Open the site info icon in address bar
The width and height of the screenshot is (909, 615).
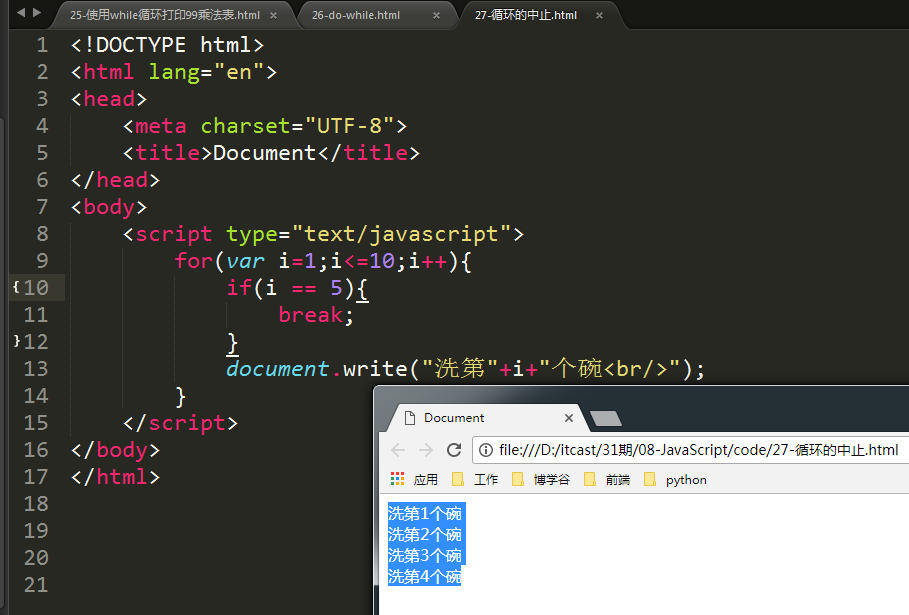(x=486, y=450)
